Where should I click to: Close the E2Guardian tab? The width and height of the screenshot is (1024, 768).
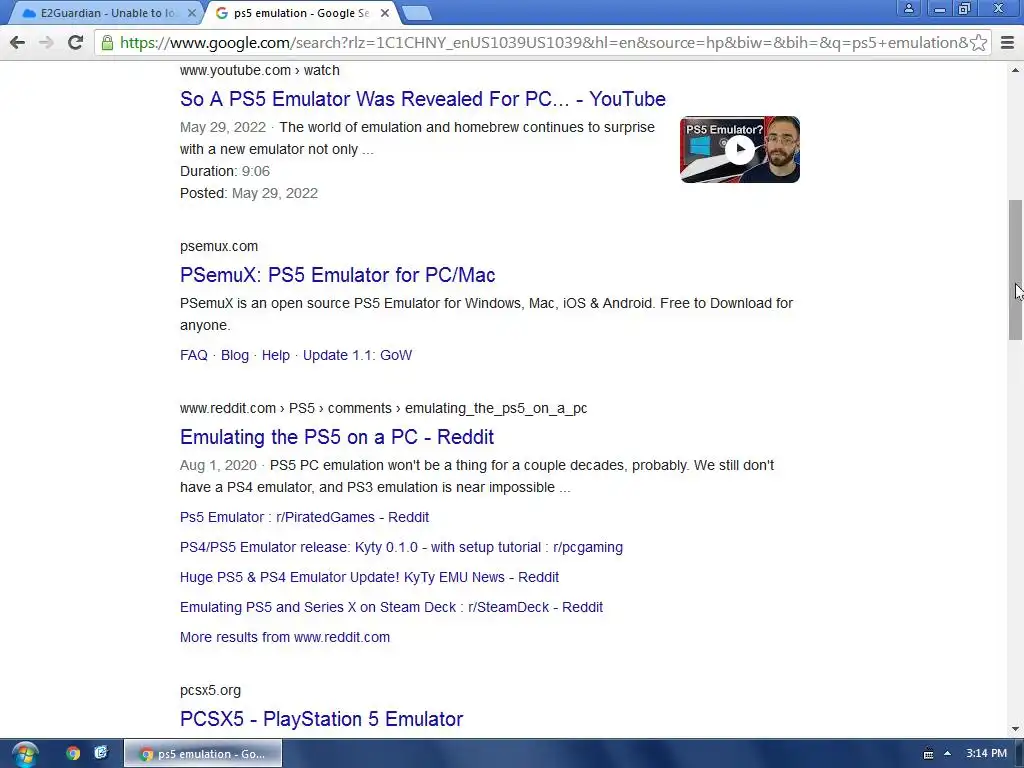pyautogui.click(x=191, y=13)
